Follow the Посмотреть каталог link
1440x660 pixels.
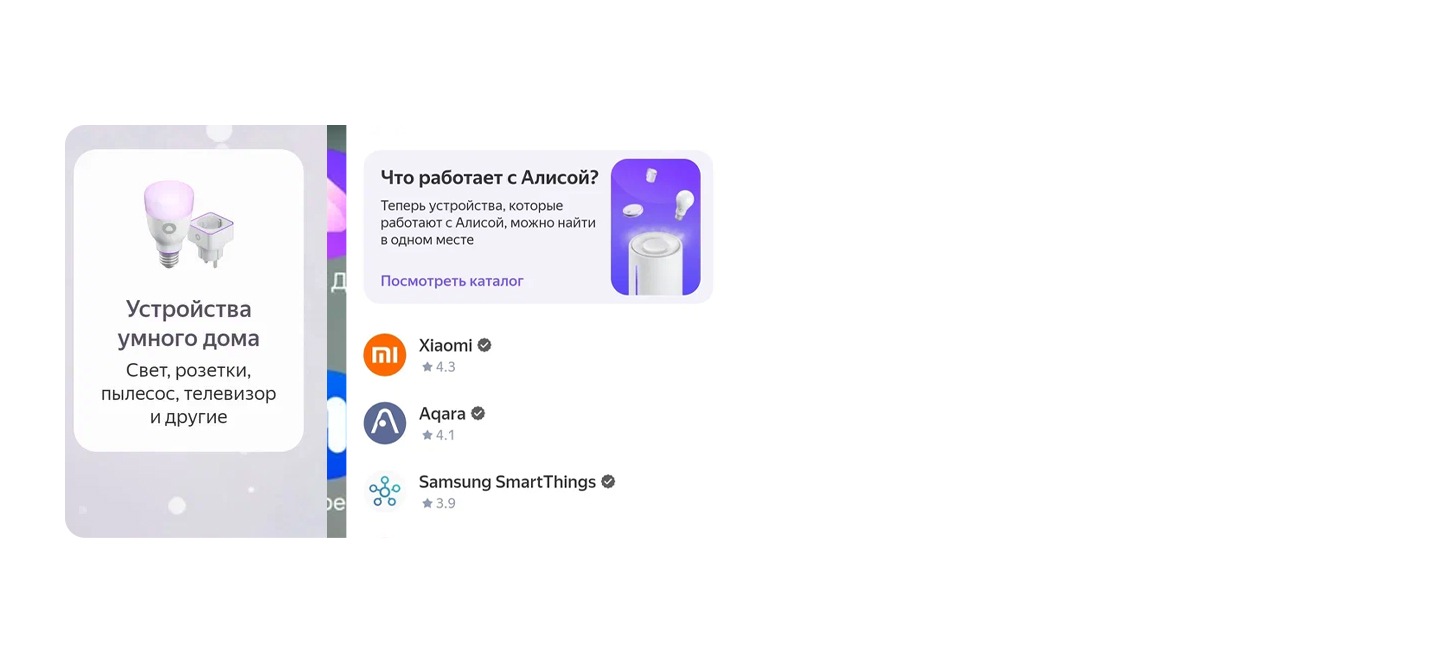[452, 281]
